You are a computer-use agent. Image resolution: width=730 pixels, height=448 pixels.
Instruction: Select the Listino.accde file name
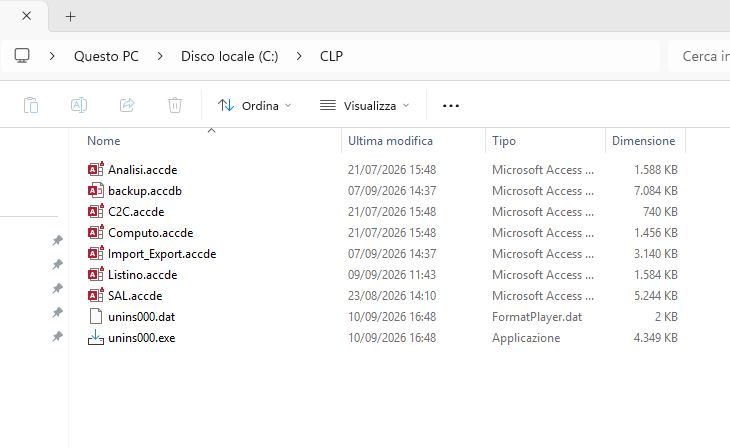(x=142, y=274)
